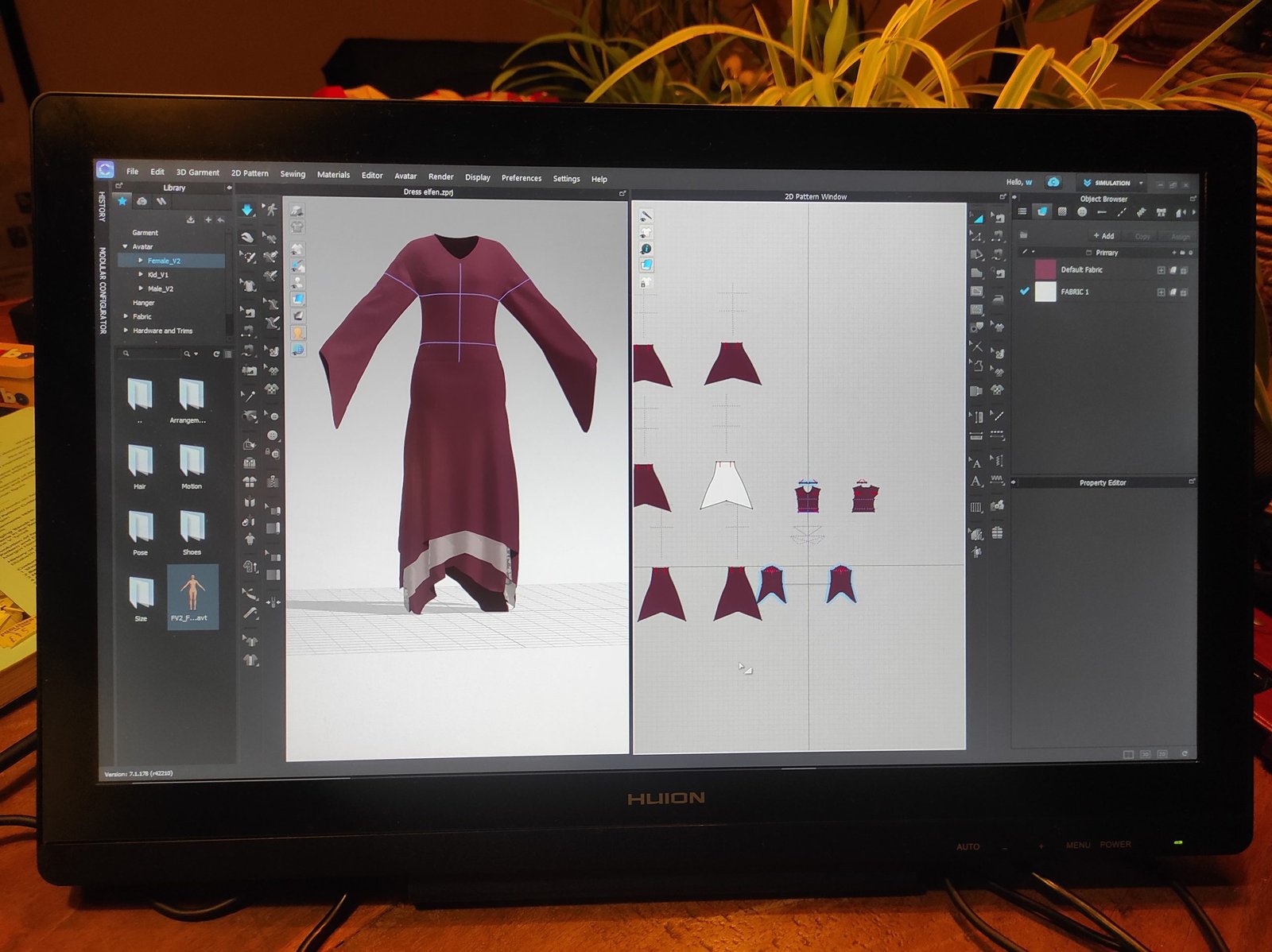Collapse the Avatar tree node

pos(126,246)
